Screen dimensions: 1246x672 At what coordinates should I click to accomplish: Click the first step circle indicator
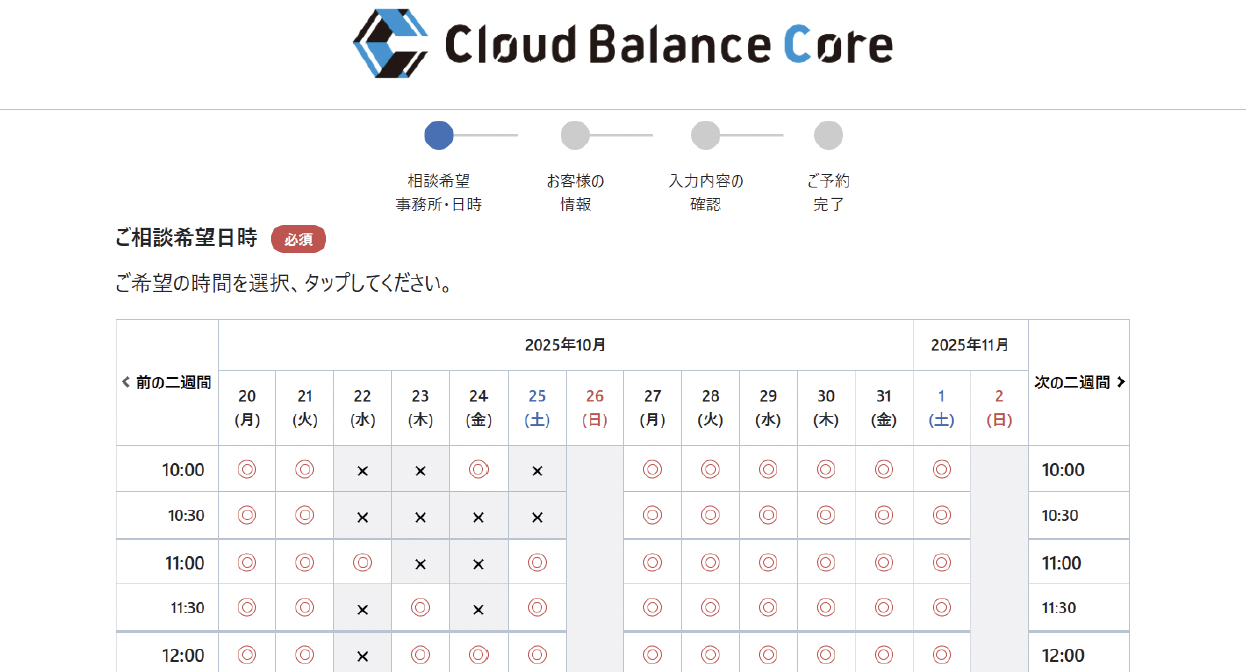point(439,135)
